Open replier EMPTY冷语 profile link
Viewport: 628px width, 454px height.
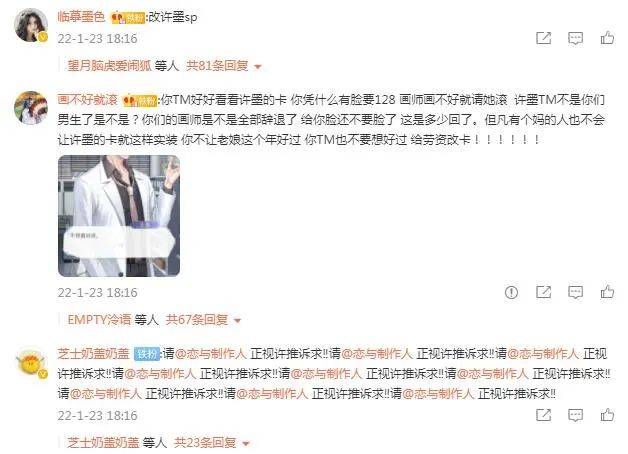coord(99,319)
